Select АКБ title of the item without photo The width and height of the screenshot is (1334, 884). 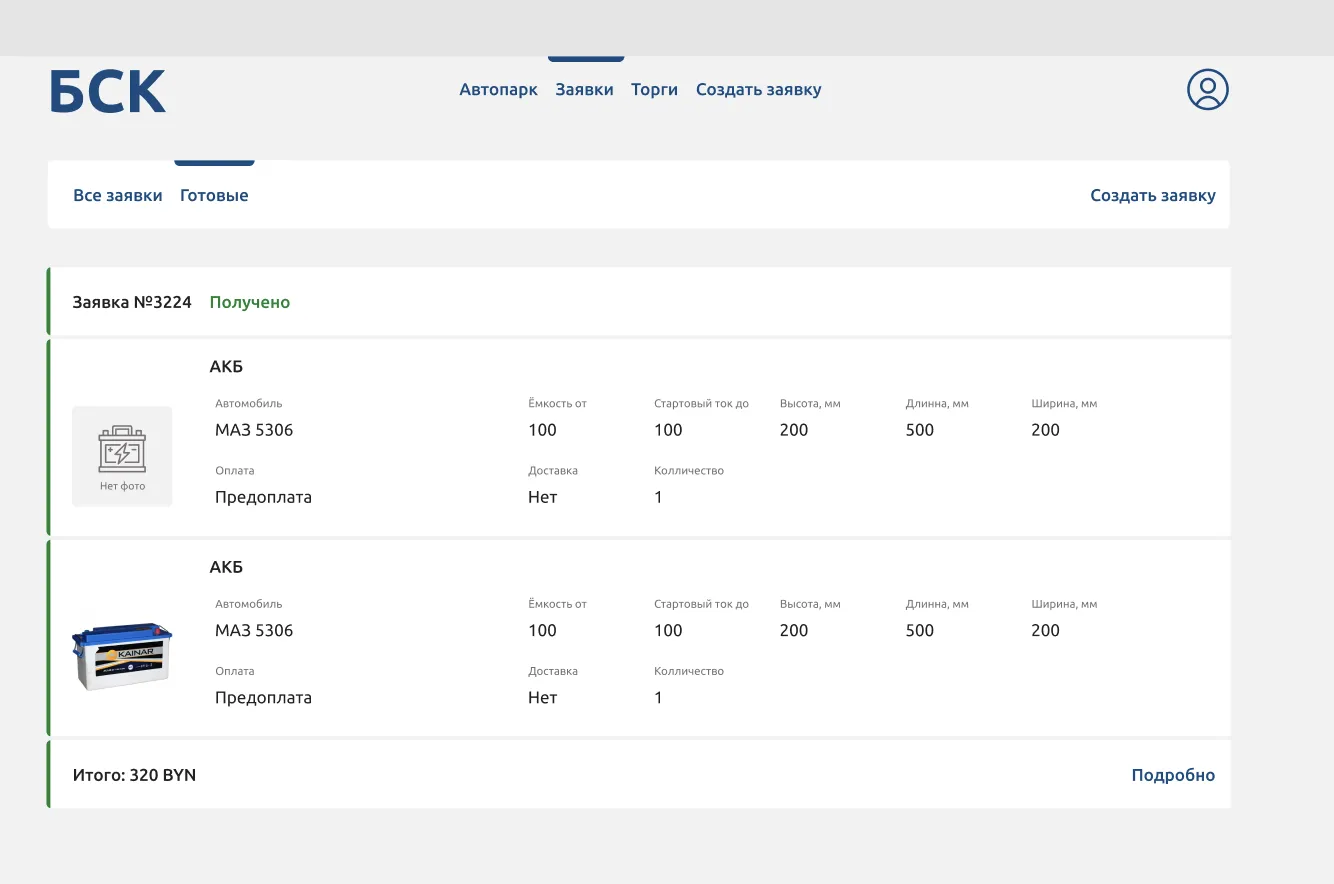(x=226, y=367)
